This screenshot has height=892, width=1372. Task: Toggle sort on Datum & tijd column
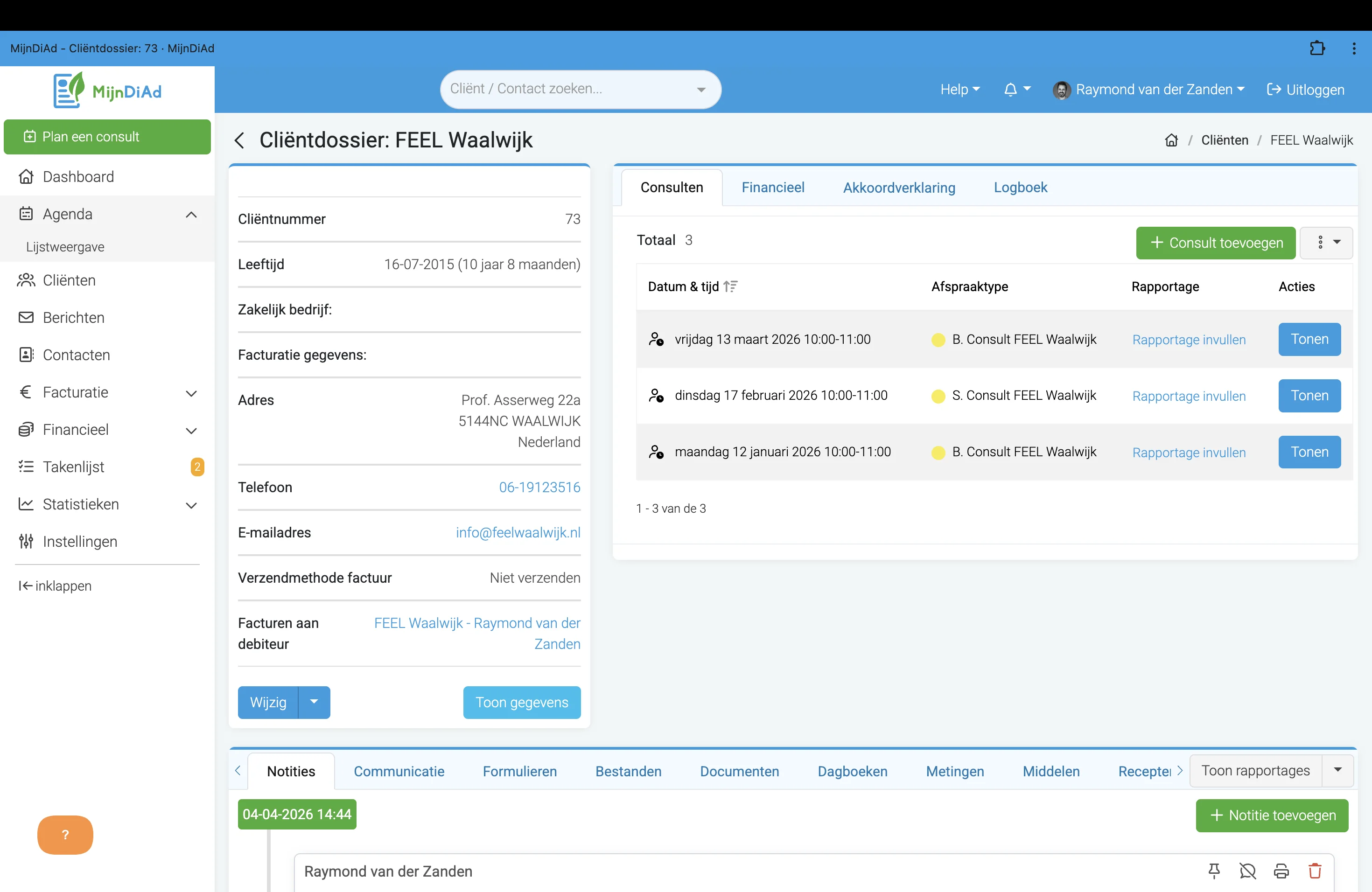coord(730,286)
